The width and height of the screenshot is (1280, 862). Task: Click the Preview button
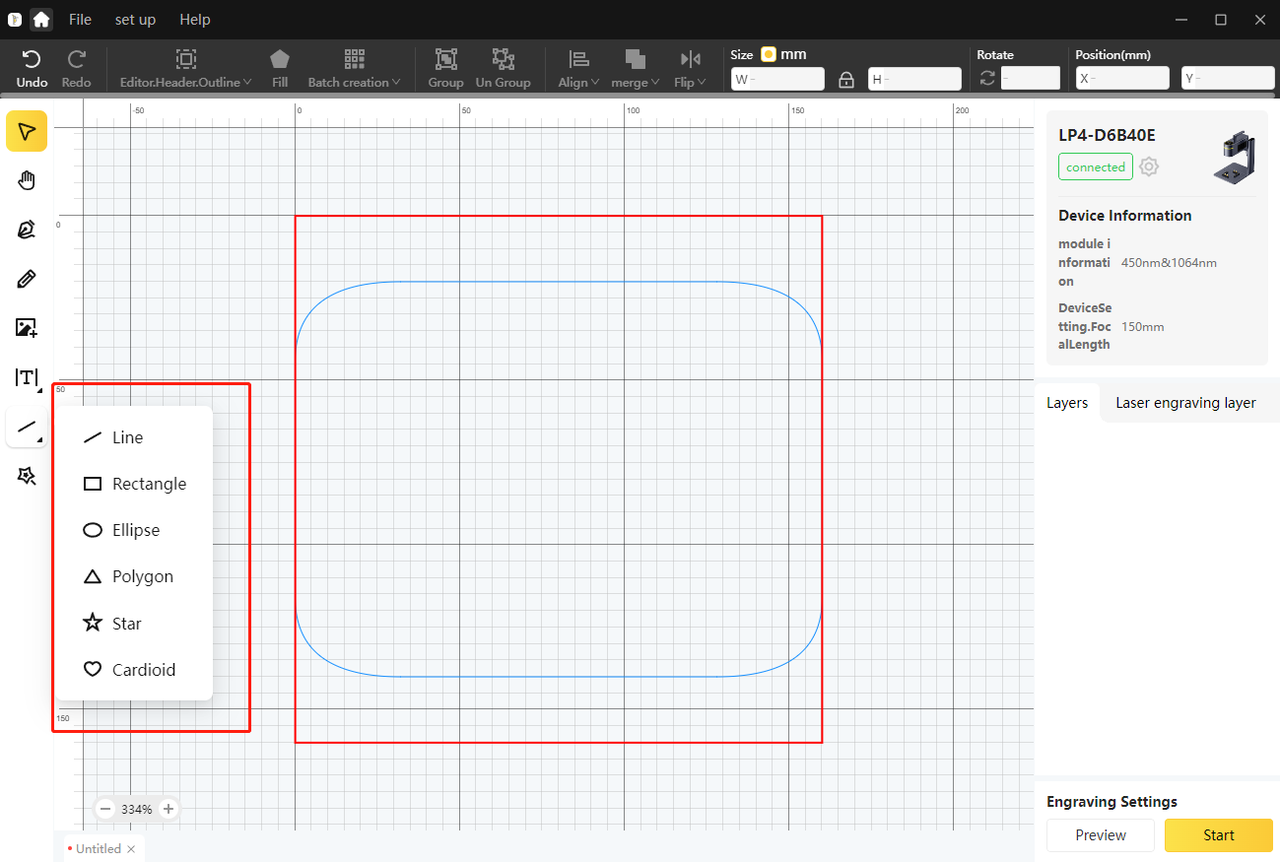1101,835
